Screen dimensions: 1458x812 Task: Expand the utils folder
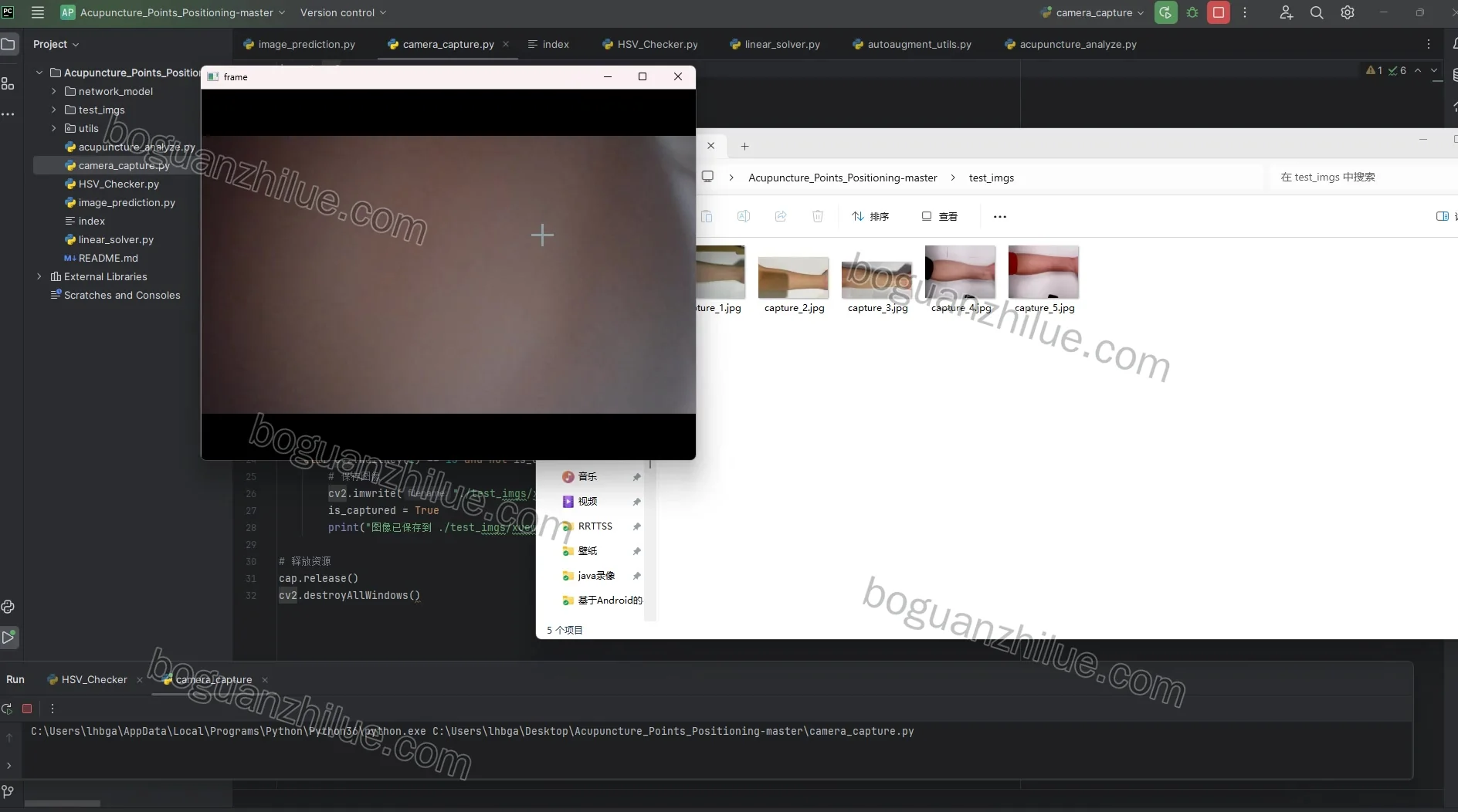53,128
